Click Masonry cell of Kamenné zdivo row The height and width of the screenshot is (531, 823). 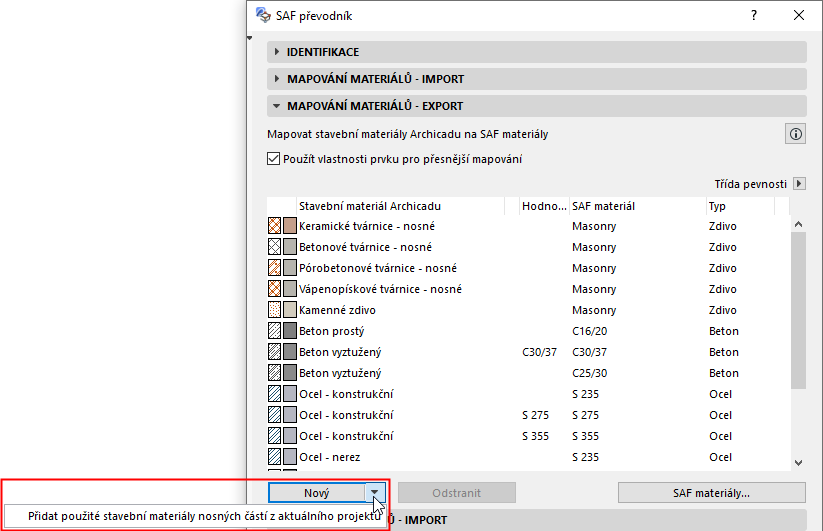(x=594, y=310)
